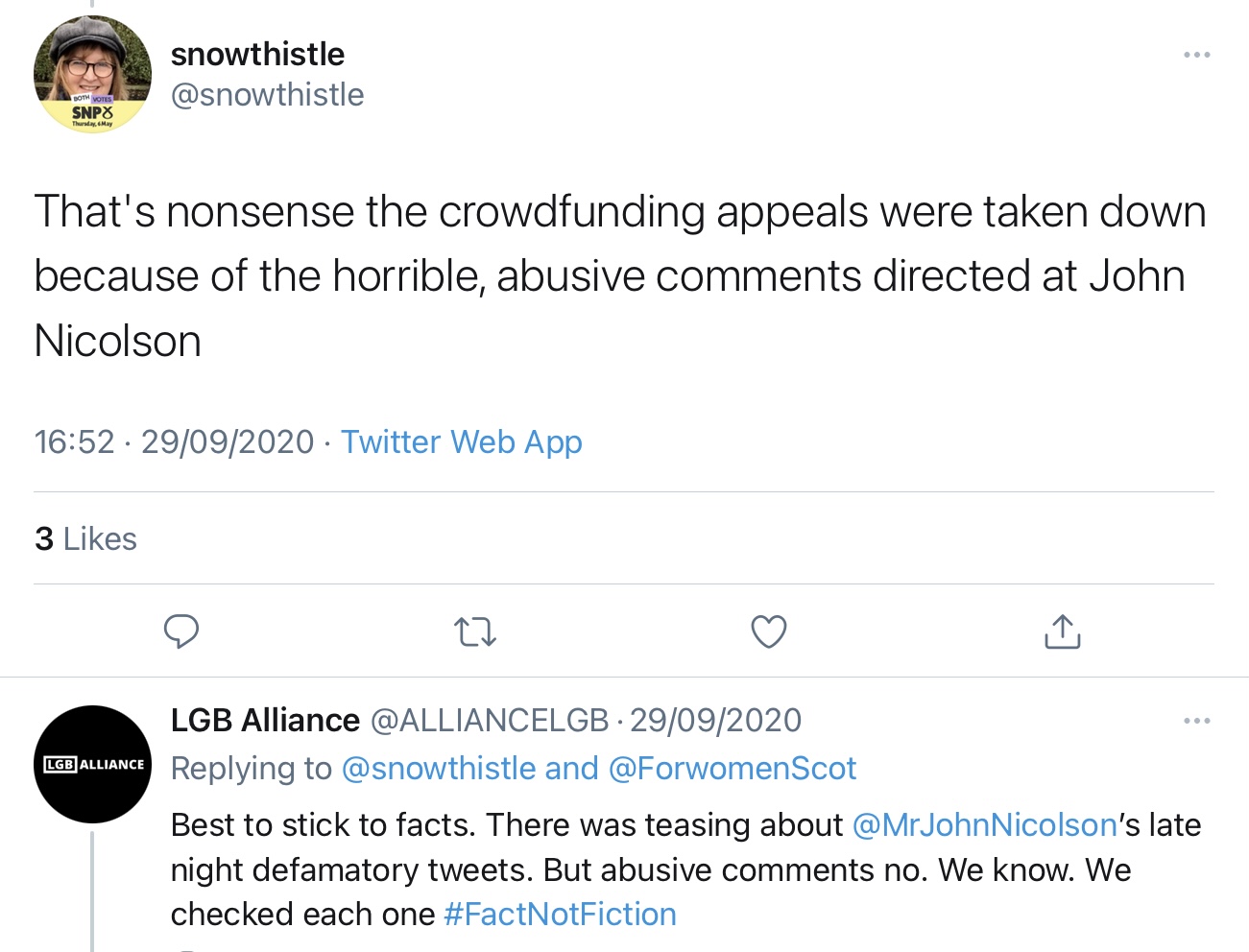This screenshot has height=952, width=1249.
Task: Click the snowthistle display name
Action: click(x=257, y=54)
